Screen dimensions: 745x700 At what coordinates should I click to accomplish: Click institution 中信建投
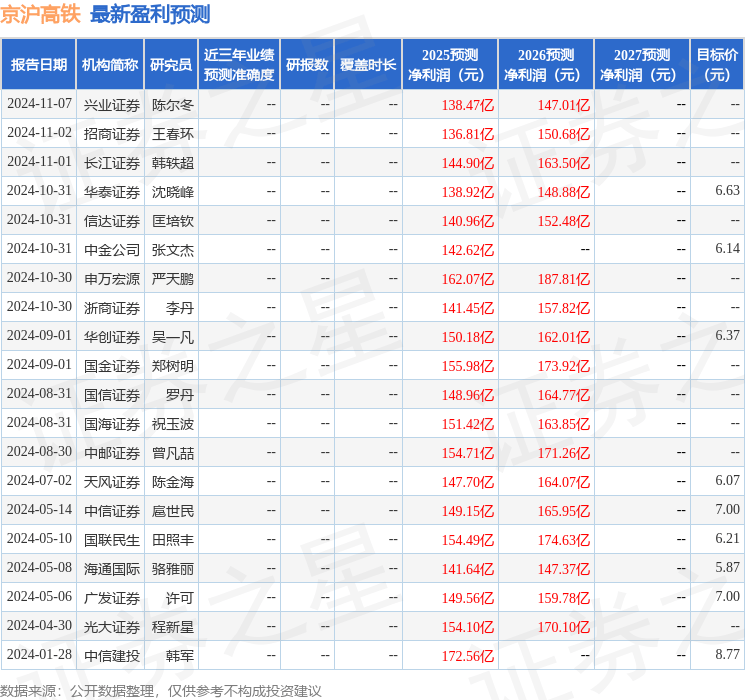pos(112,655)
